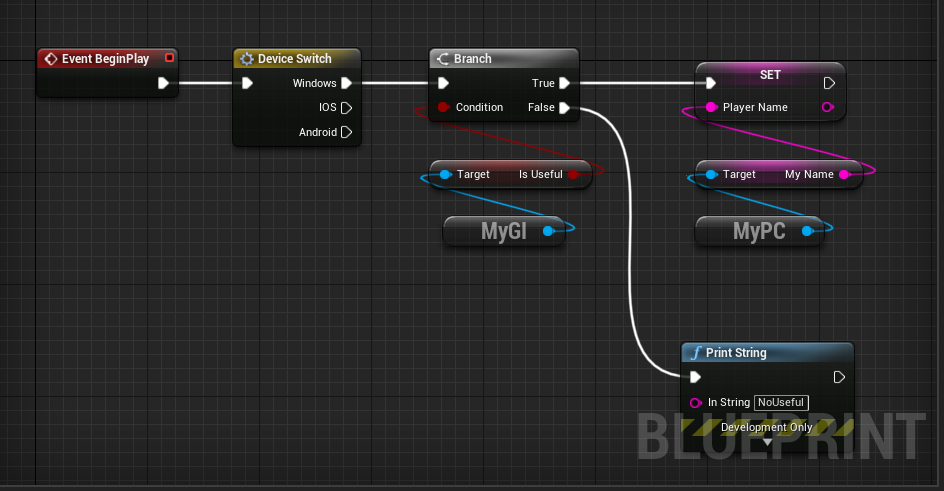This screenshot has width=944, height=491.
Task: Select the MyPC variable node
Action: point(759,231)
